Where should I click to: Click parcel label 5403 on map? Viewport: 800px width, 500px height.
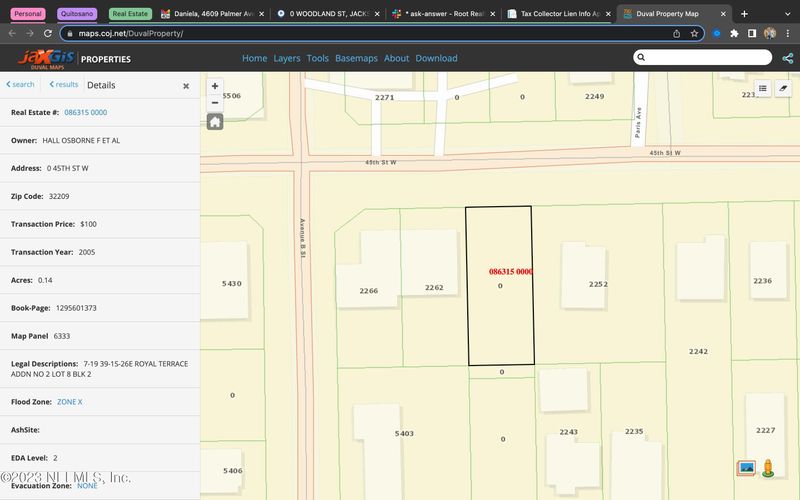(404, 434)
